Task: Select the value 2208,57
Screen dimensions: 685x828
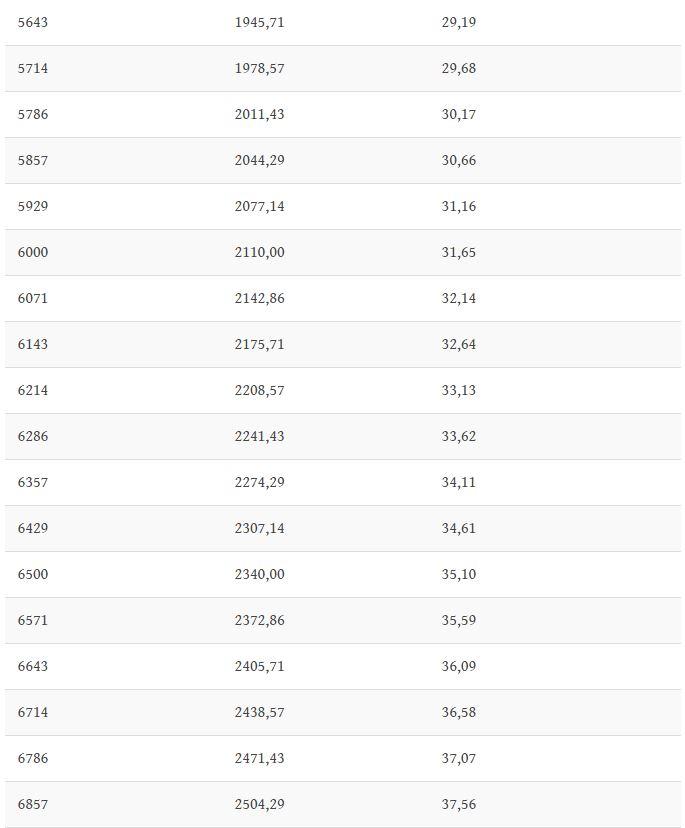Action: click(x=259, y=390)
